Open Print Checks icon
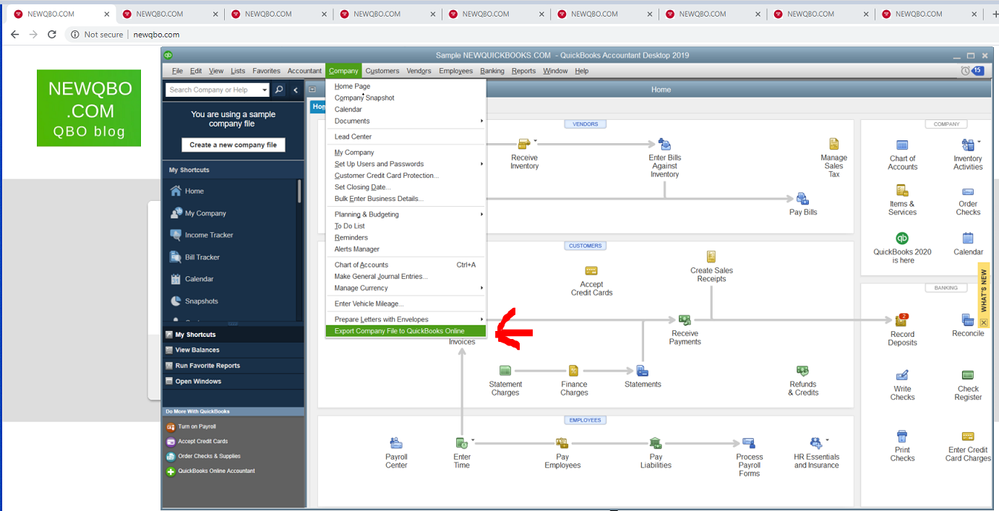Image resolution: width=999 pixels, height=511 pixels. (x=902, y=436)
